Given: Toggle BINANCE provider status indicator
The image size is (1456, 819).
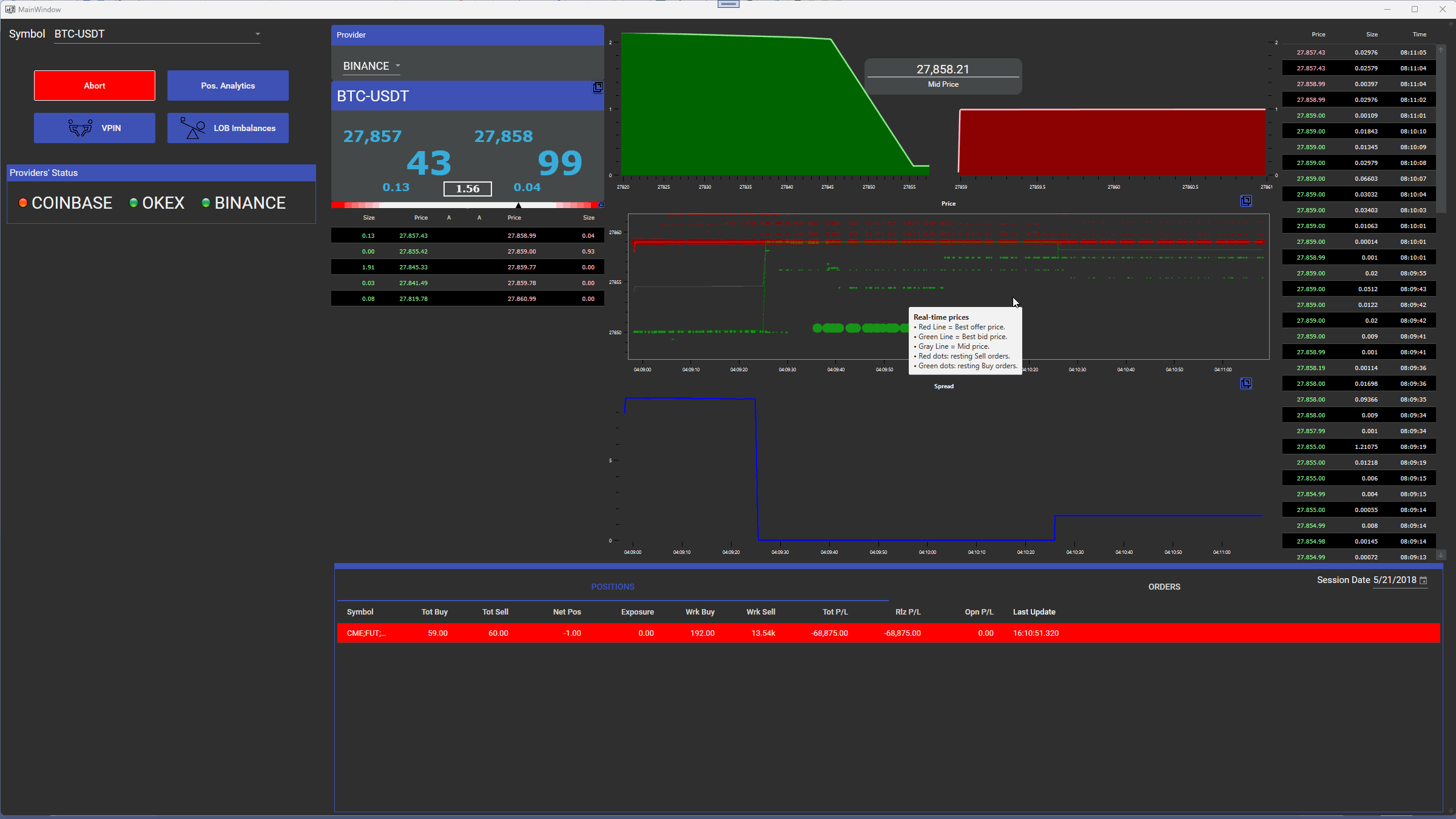Looking at the screenshot, I should point(206,202).
